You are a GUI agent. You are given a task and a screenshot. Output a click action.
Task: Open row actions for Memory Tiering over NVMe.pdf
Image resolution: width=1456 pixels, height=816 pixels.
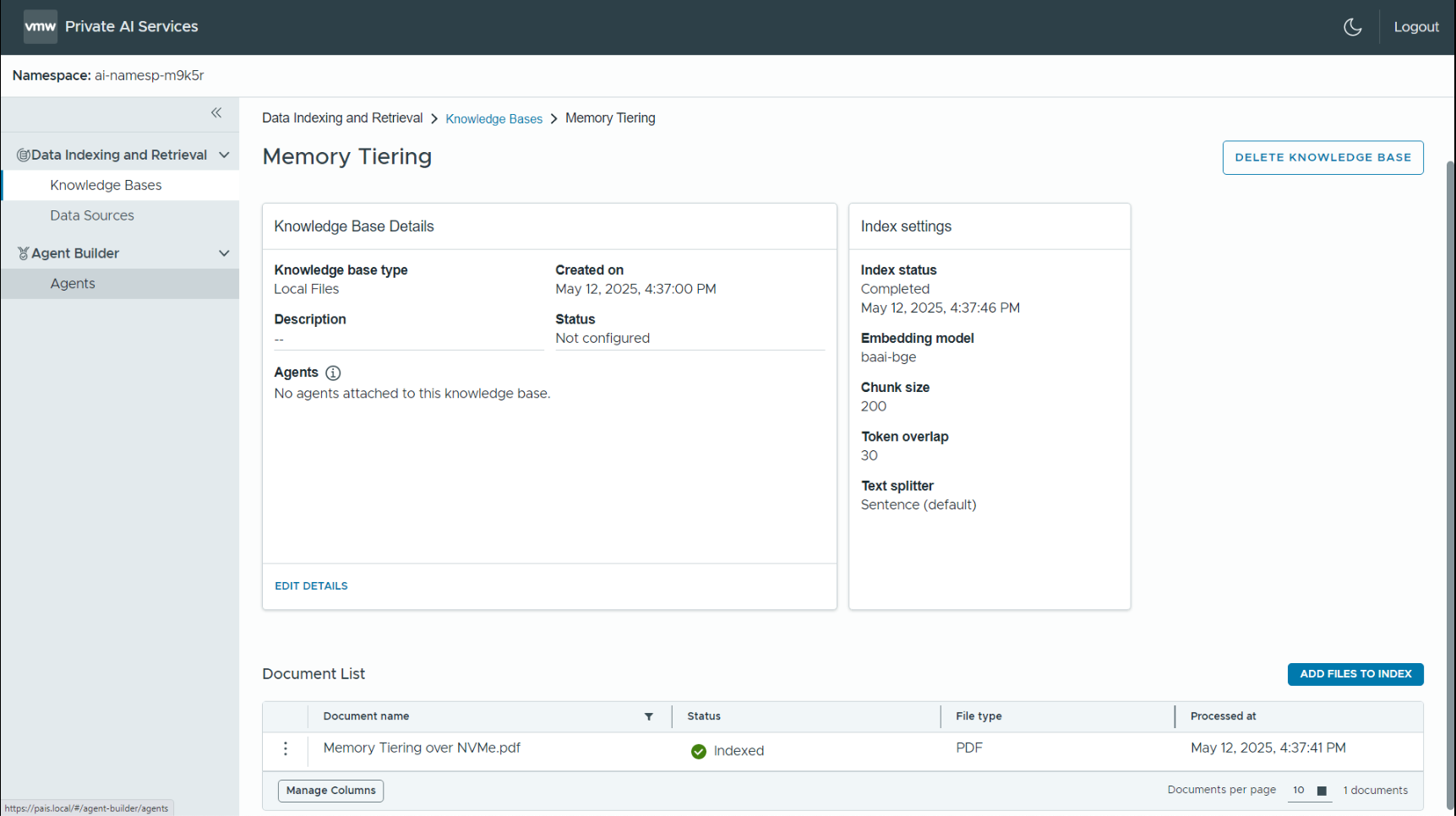(x=285, y=749)
